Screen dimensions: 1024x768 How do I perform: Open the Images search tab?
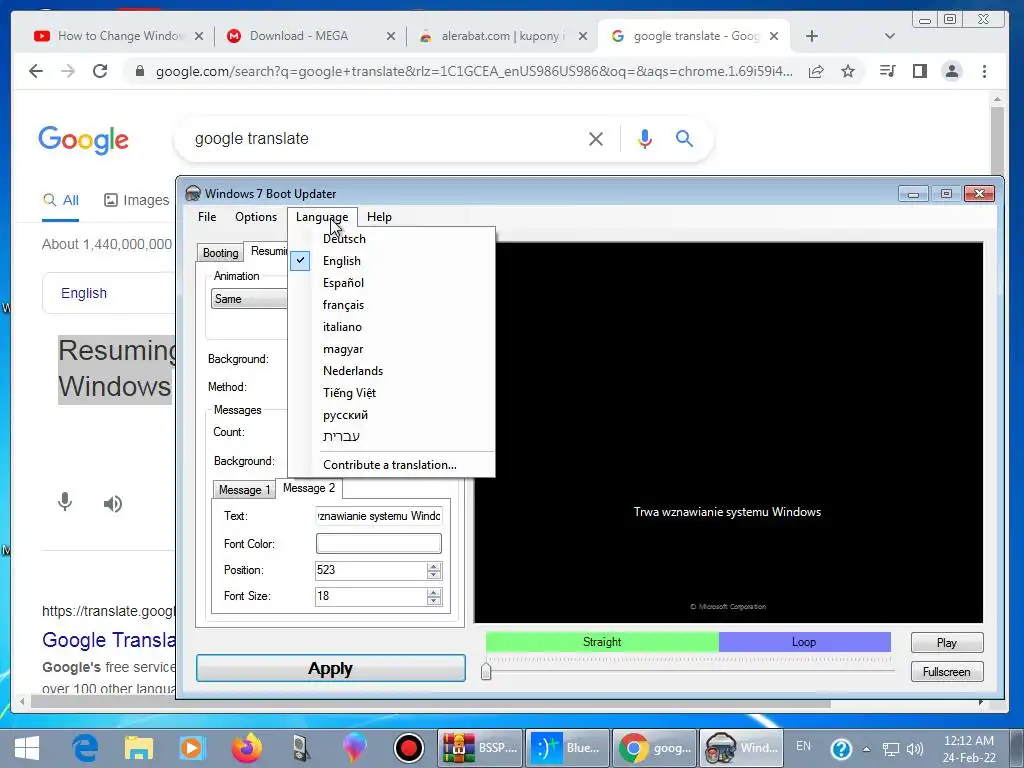pos(136,200)
